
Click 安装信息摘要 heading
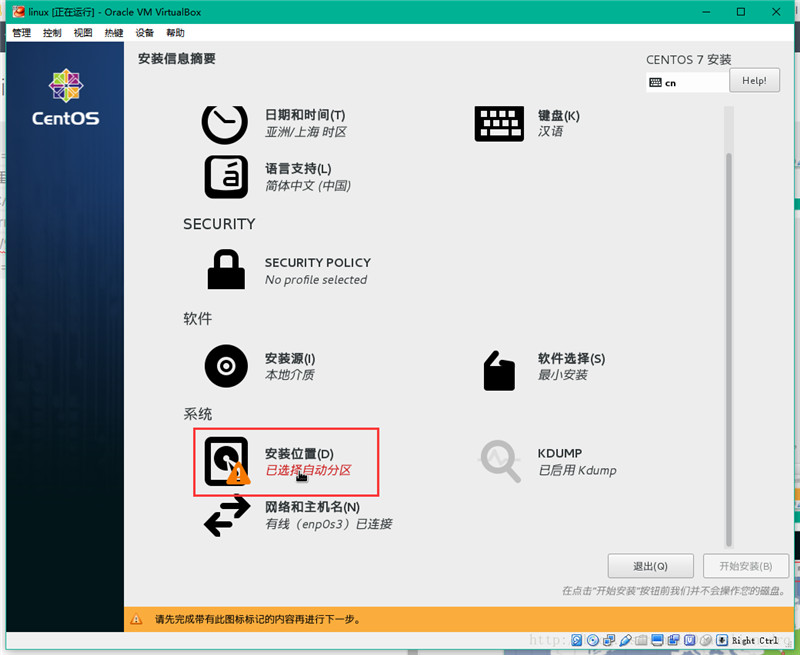(x=177, y=58)
